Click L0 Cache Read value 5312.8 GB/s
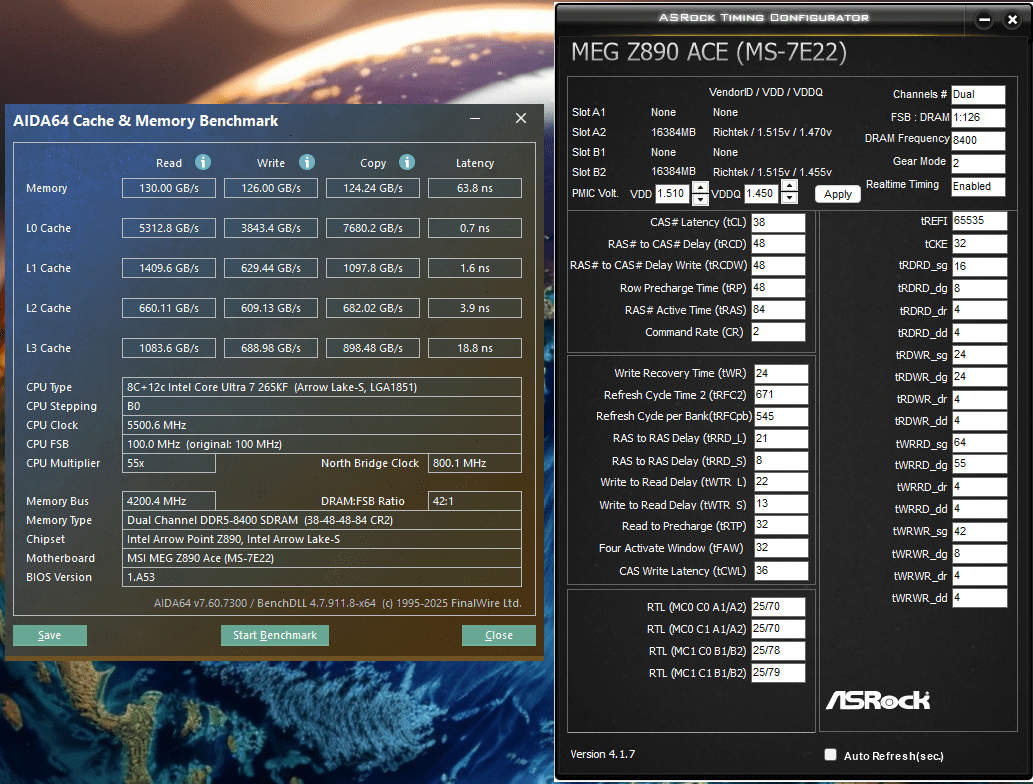1033x784 pixels. [x=169, y=228]
